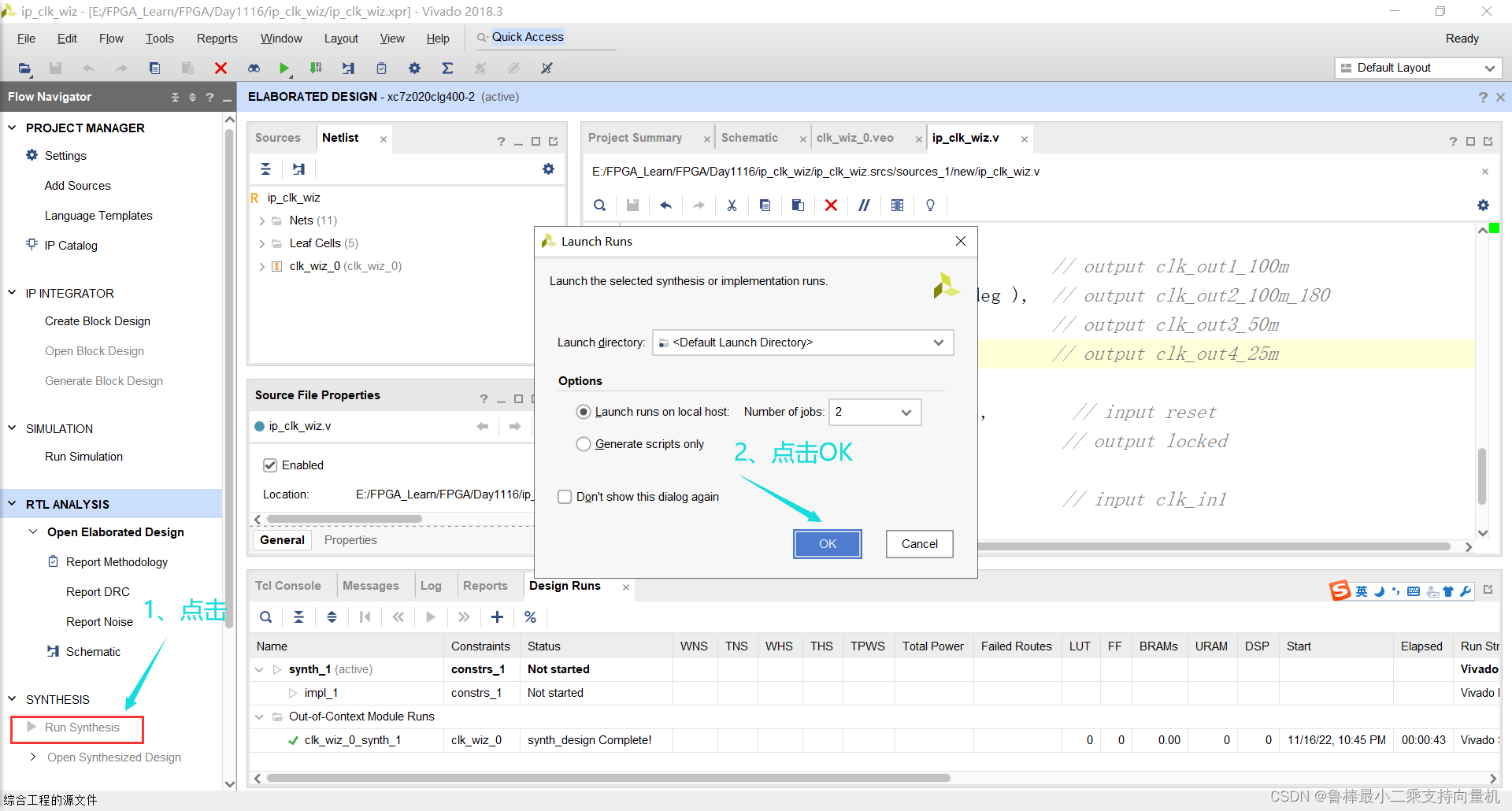Click next object arrow in Source File Properties
This screenshot has width=1512, height=811.
[x=515, y=426]
